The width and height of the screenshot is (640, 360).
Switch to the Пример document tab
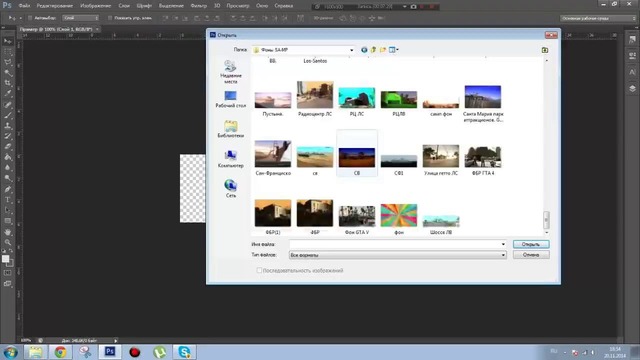pyautogui.click(x=56, y=29)
